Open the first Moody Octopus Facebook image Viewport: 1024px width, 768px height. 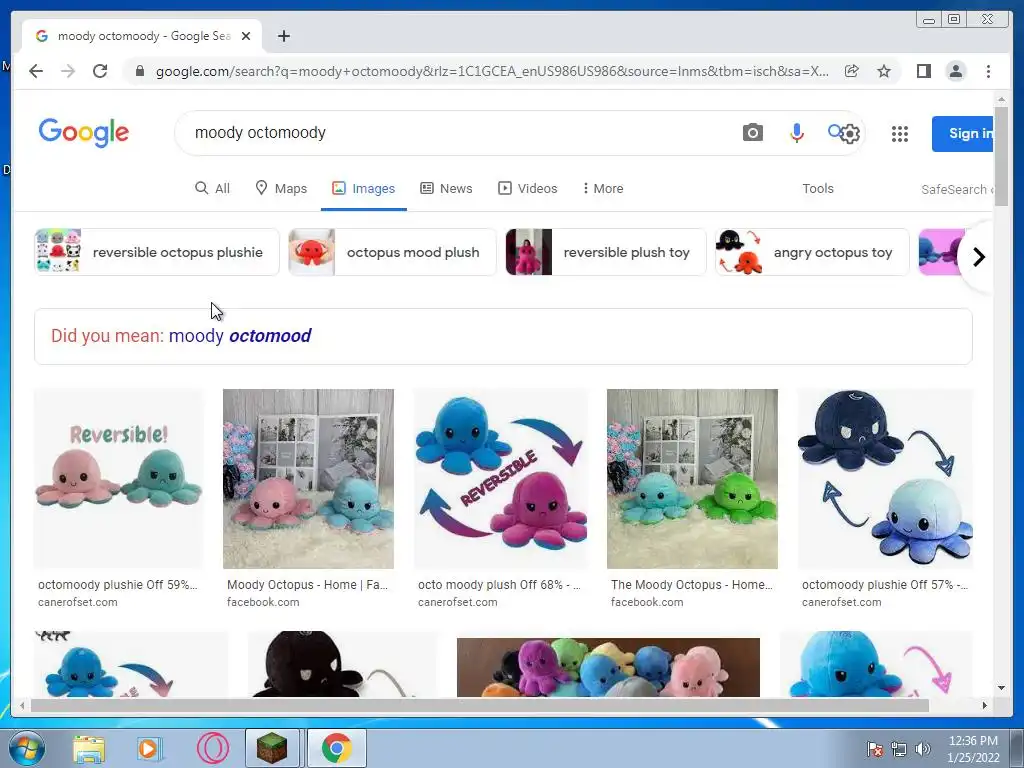click(308, 479)
